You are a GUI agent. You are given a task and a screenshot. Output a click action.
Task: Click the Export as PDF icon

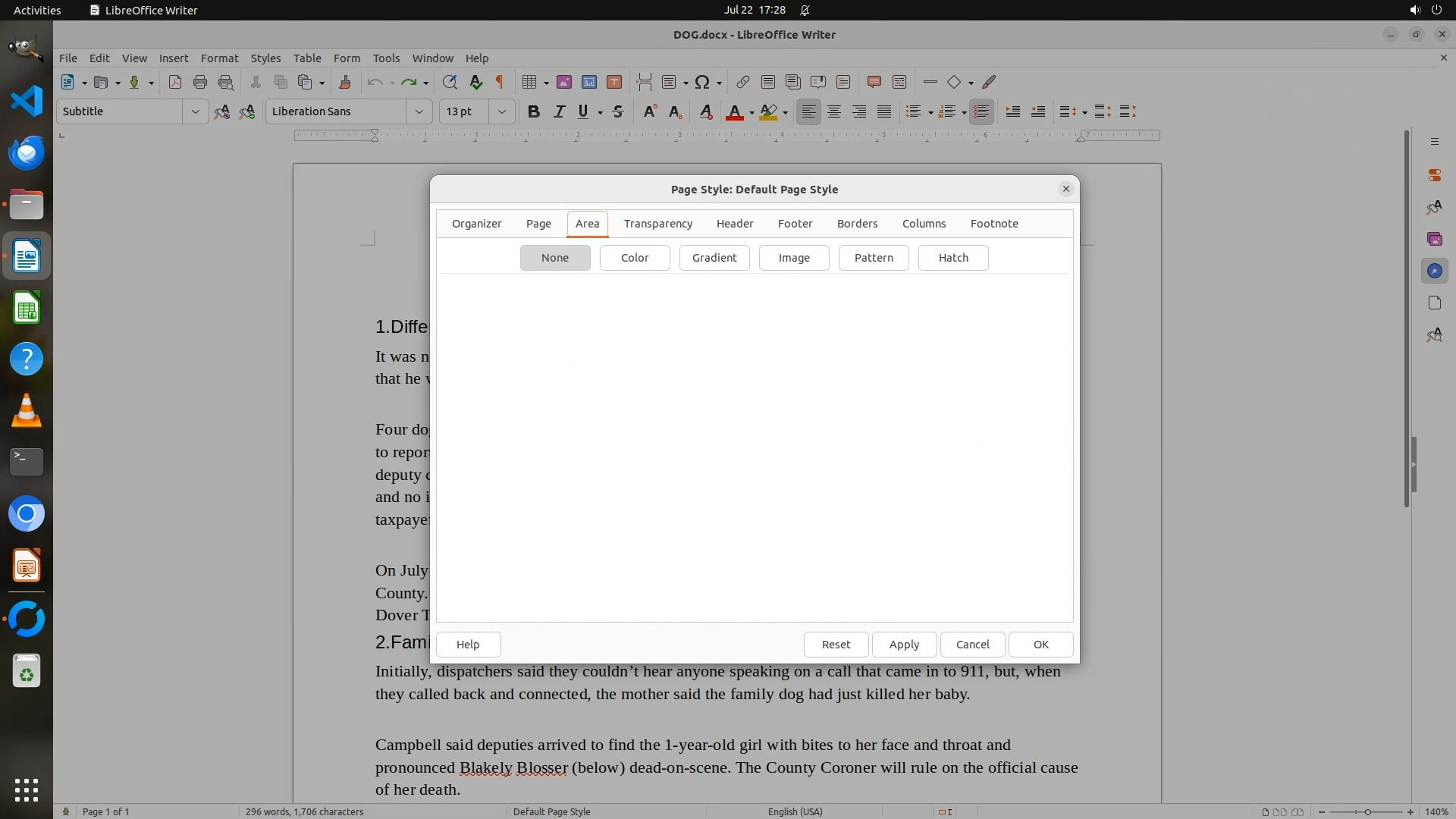point(175,82)
